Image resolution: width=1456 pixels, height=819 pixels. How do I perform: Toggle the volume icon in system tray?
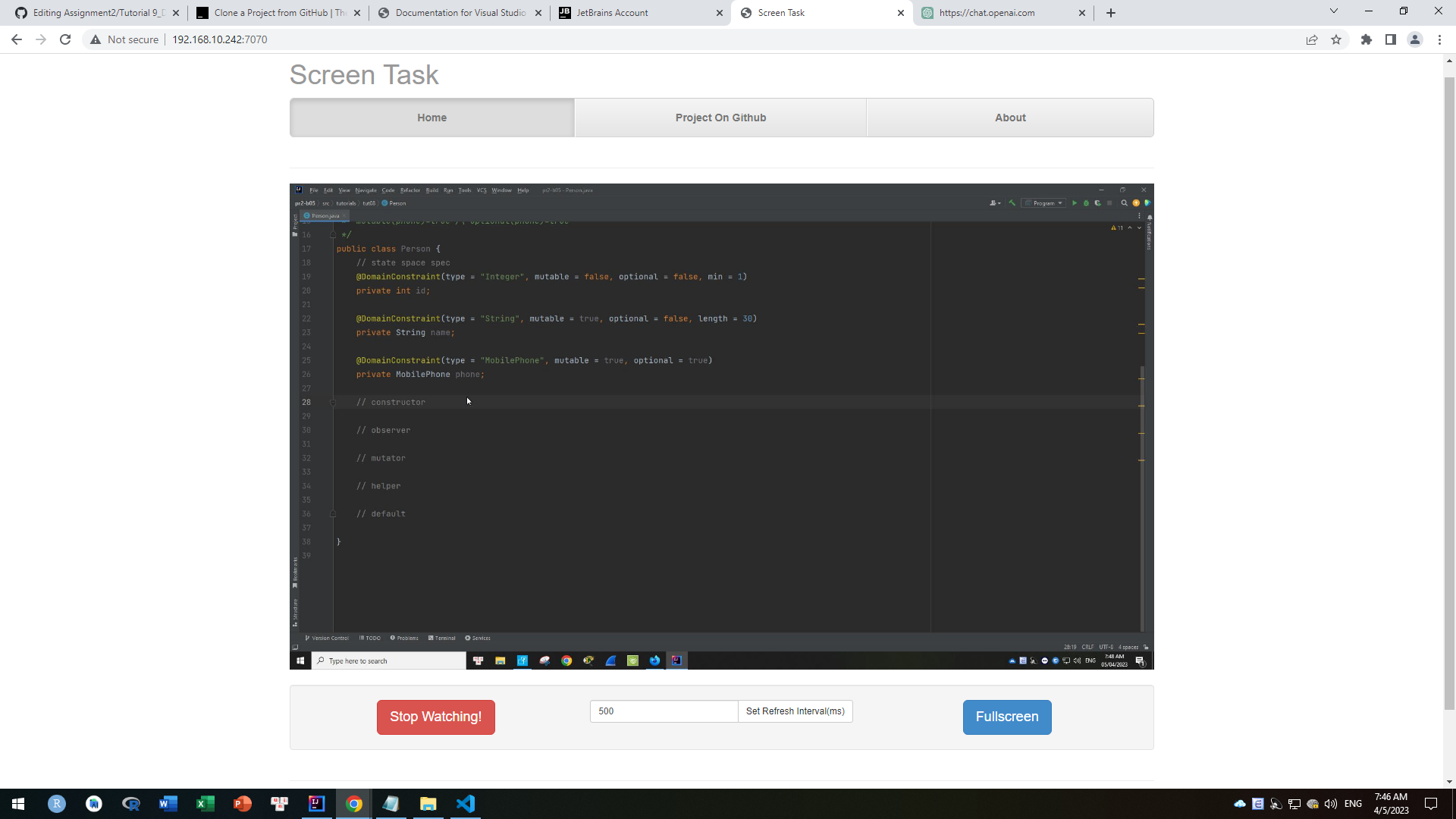pyautogui.click(x=1331, y=804)
